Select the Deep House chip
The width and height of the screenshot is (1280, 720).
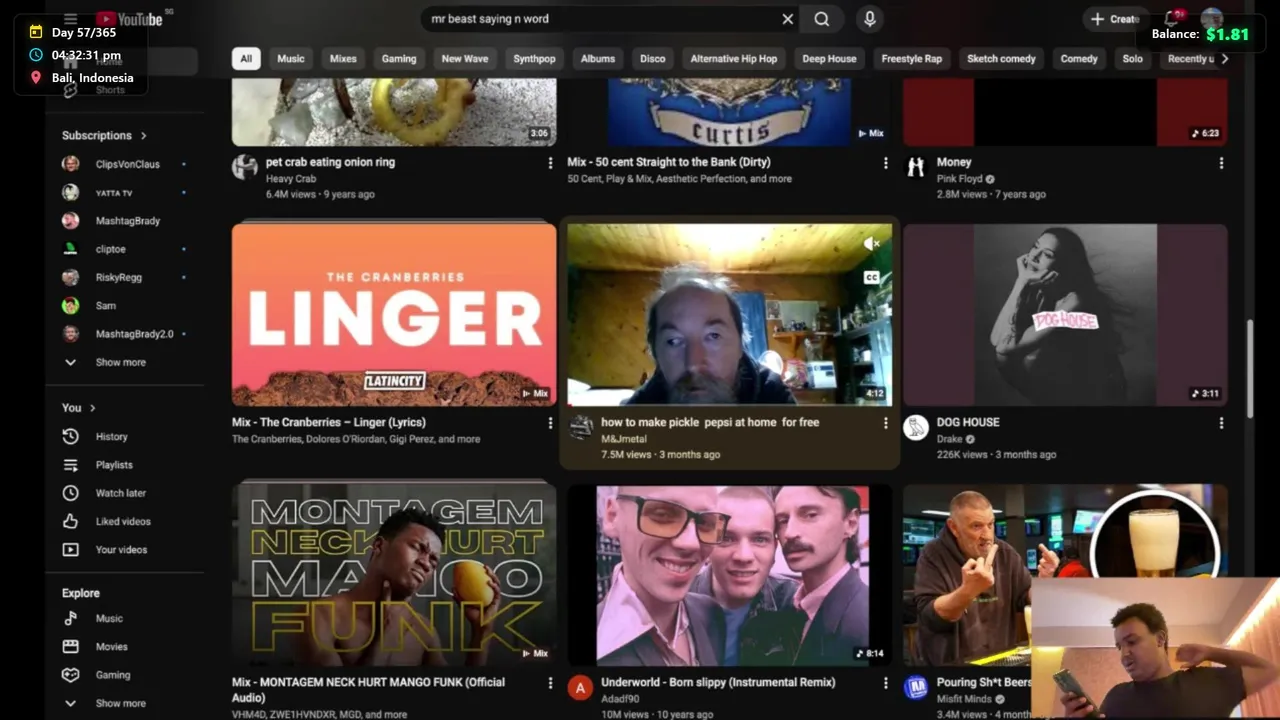click(829, 59)
